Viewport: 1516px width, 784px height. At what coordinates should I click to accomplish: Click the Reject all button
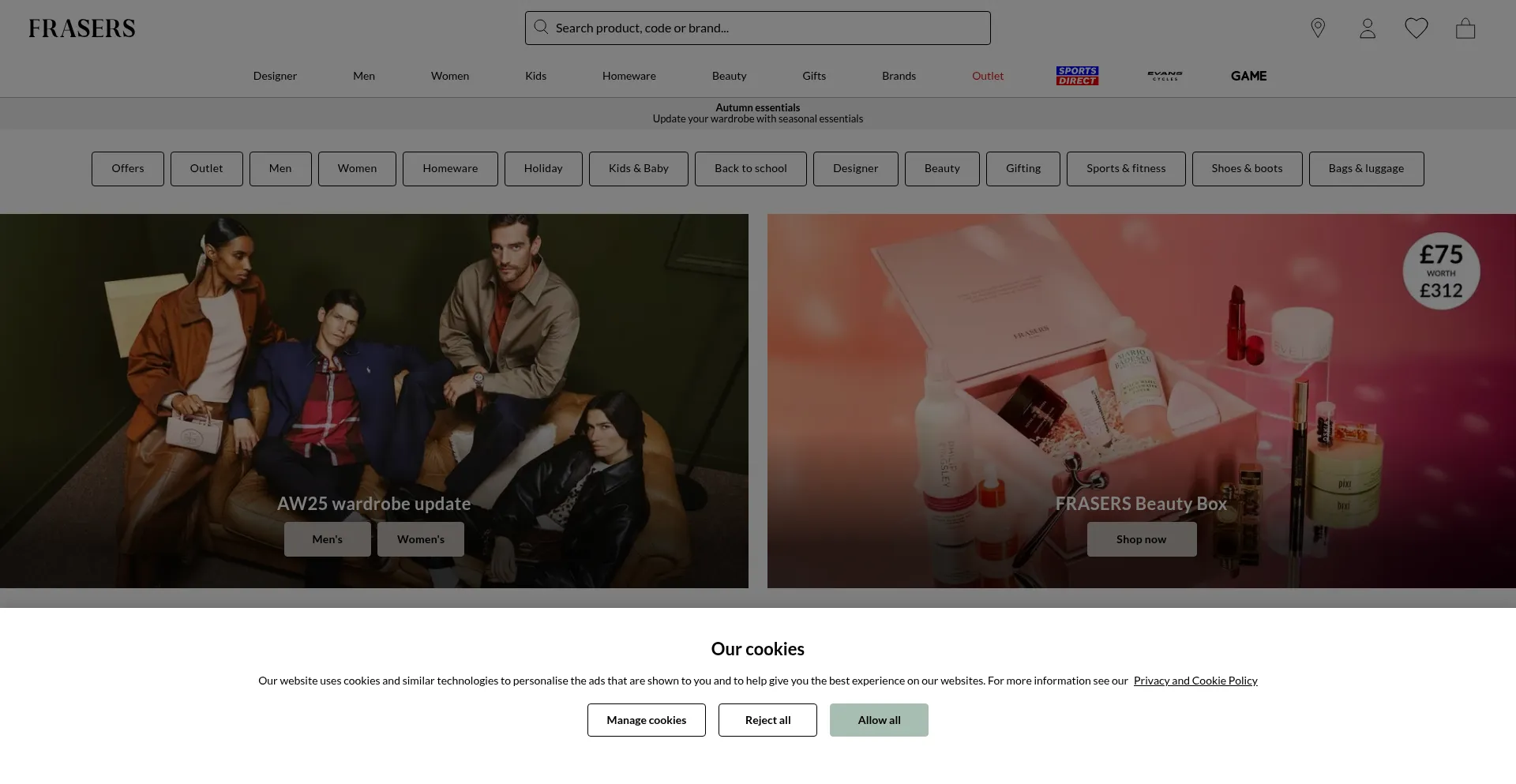(x=767, y=720)
